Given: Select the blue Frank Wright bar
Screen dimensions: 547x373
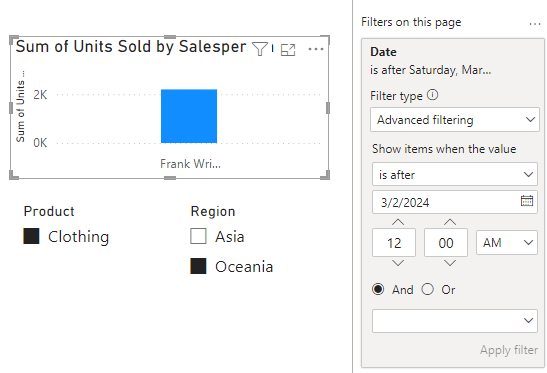Looking at the screenshot, I should point(189,116).
